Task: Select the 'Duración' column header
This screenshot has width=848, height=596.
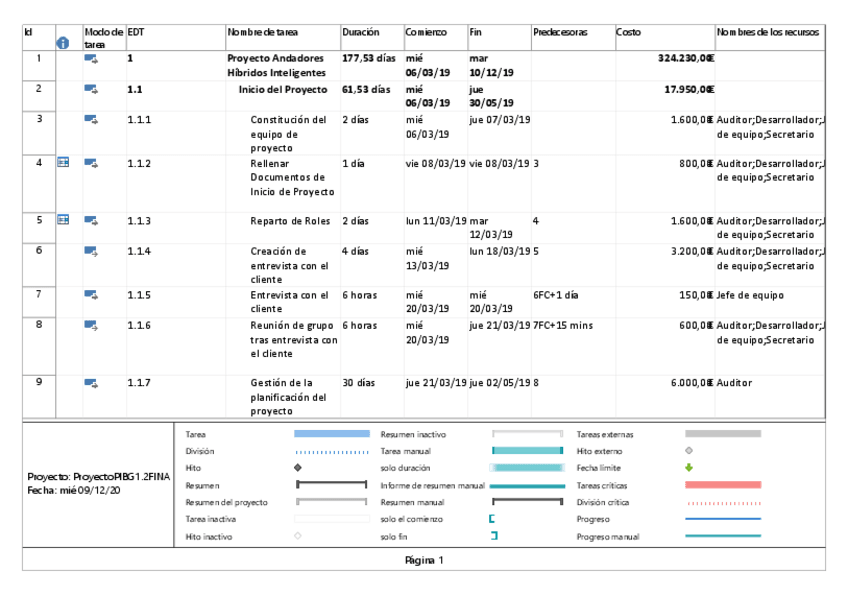Action: pos(360,33)
